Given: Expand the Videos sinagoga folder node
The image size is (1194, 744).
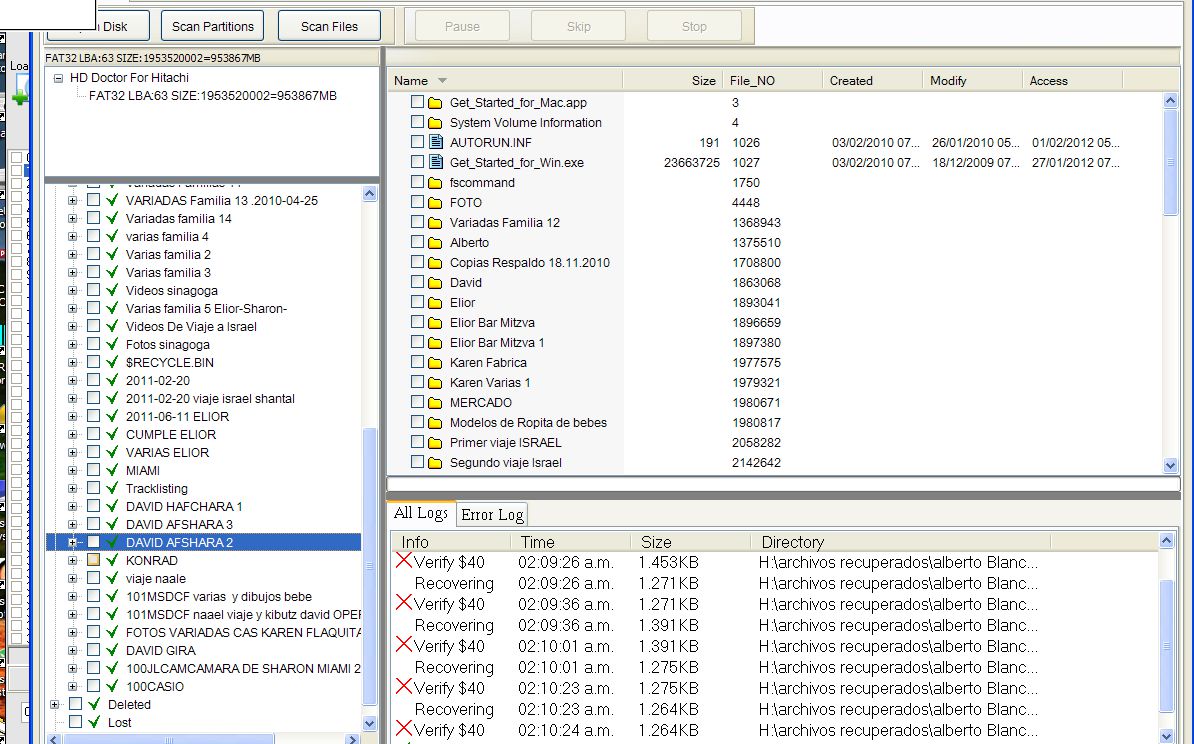Looking at the screenshot, I should coord(72,290).
